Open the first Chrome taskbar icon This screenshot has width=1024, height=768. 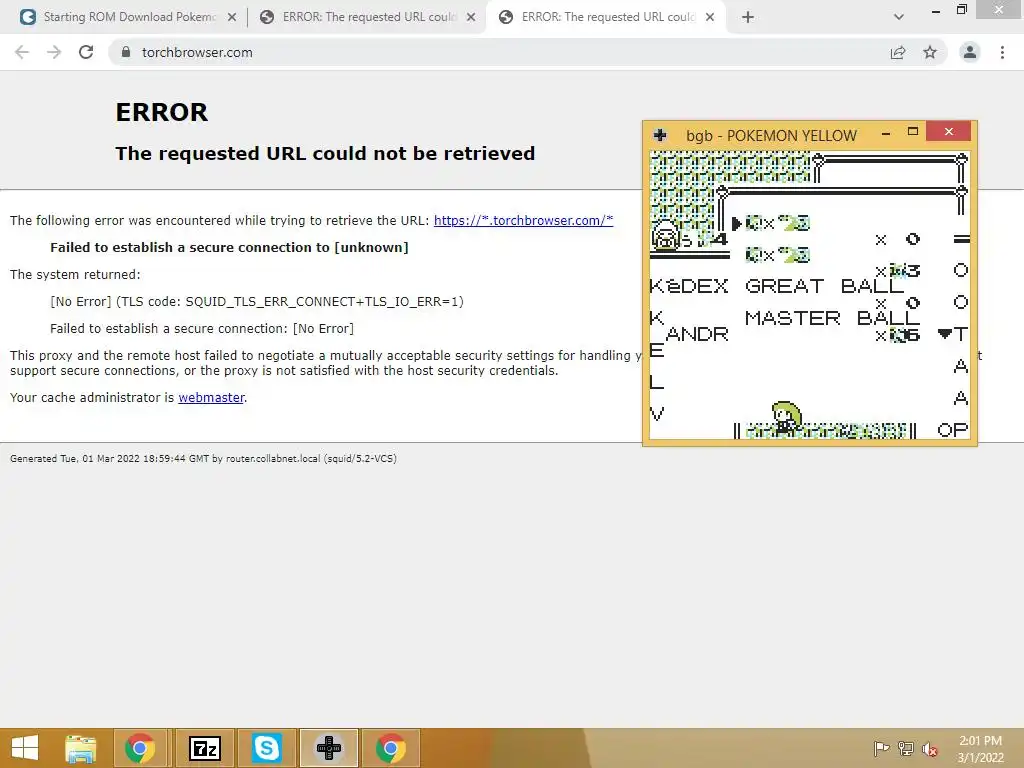(140, 748)
